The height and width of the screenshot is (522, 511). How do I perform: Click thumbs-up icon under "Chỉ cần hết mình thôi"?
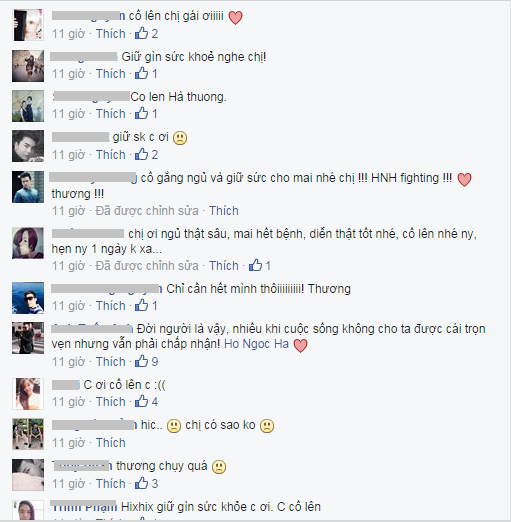[141, 305]
